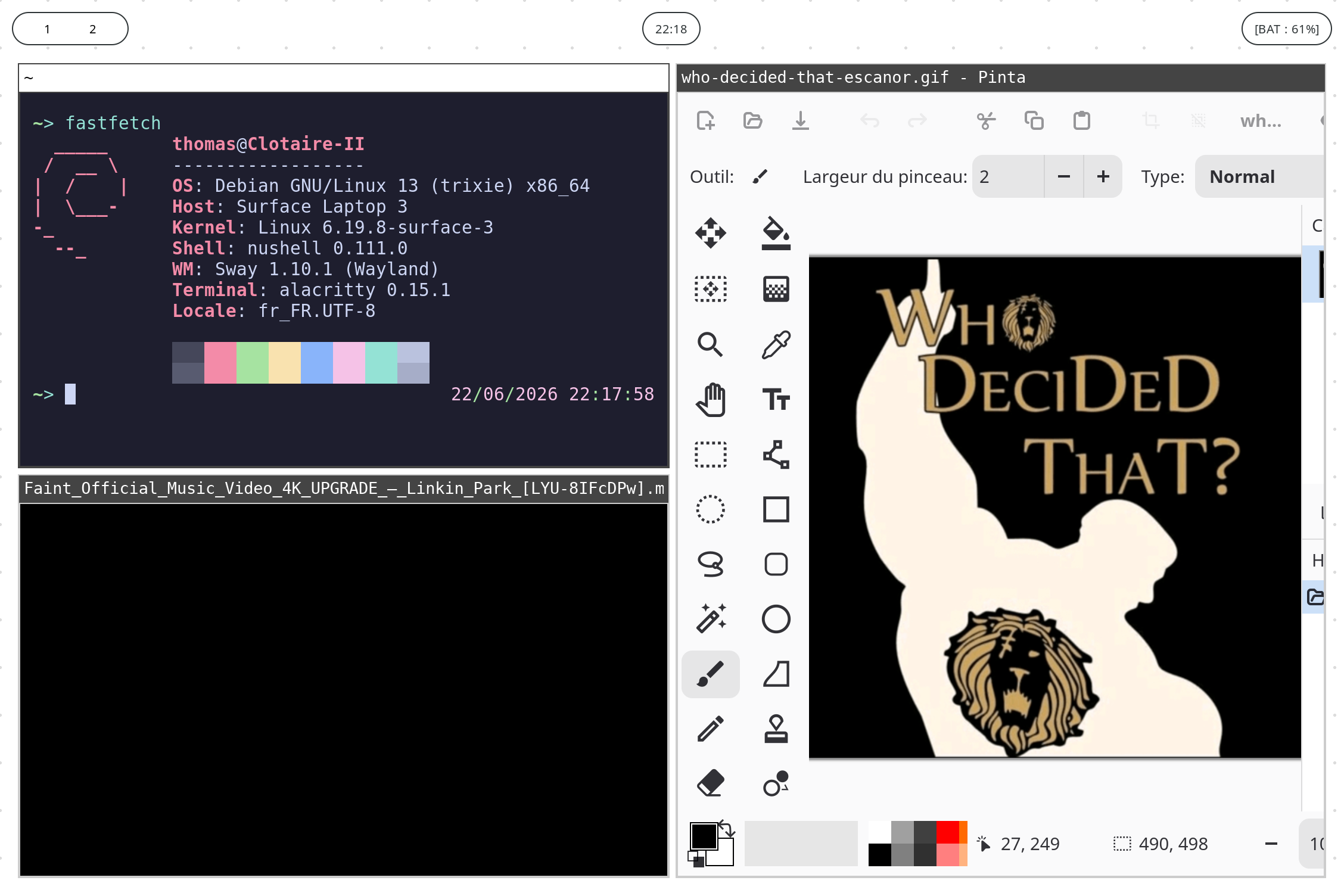Open the black primary color swatch
Viewport: 1344px width, 896px height.
704,836
